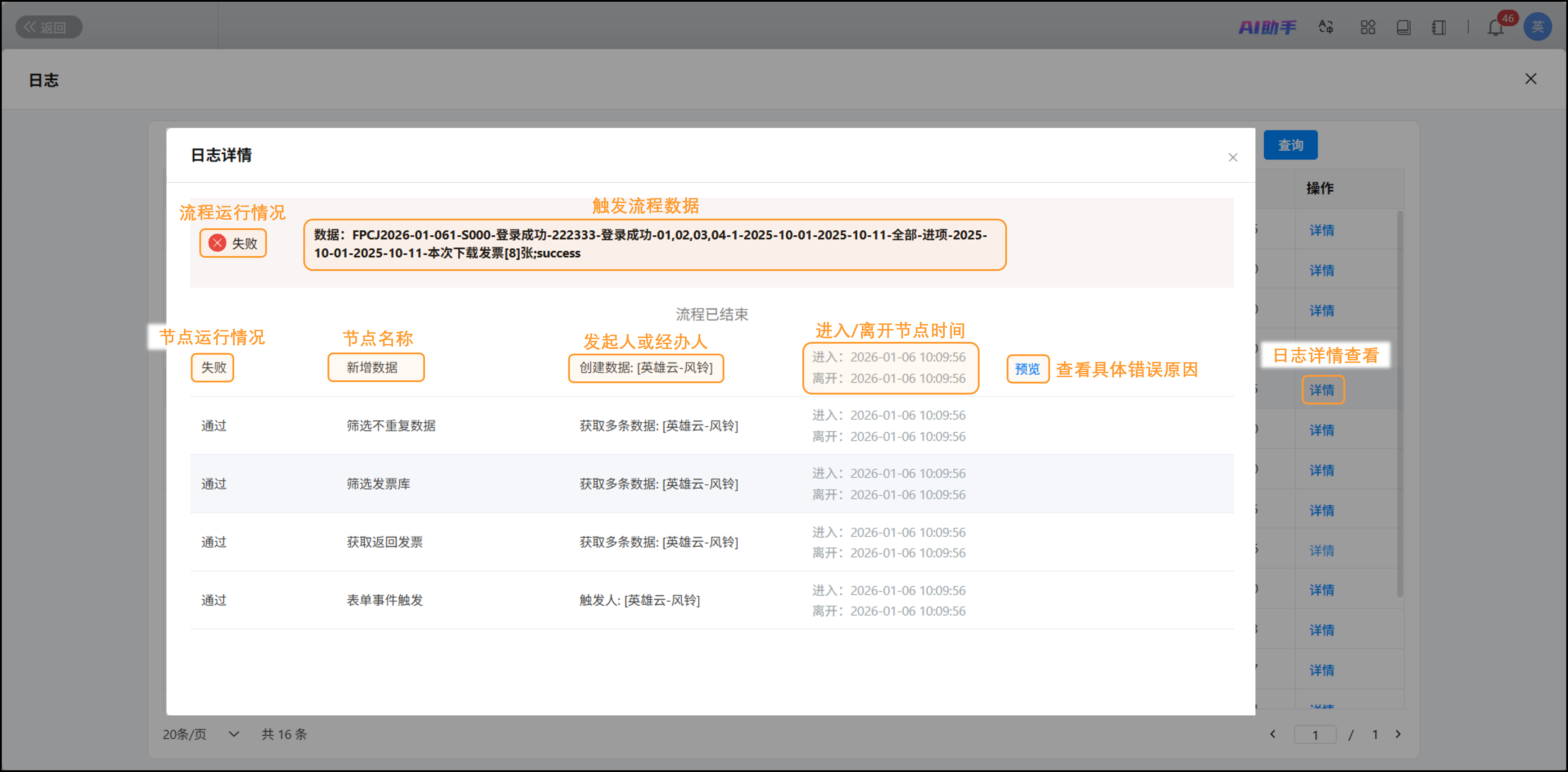This screenshot has width=1568, height=772.
Task: Open the highlighted 详情 link
Action: click(x=1321, y=390)
